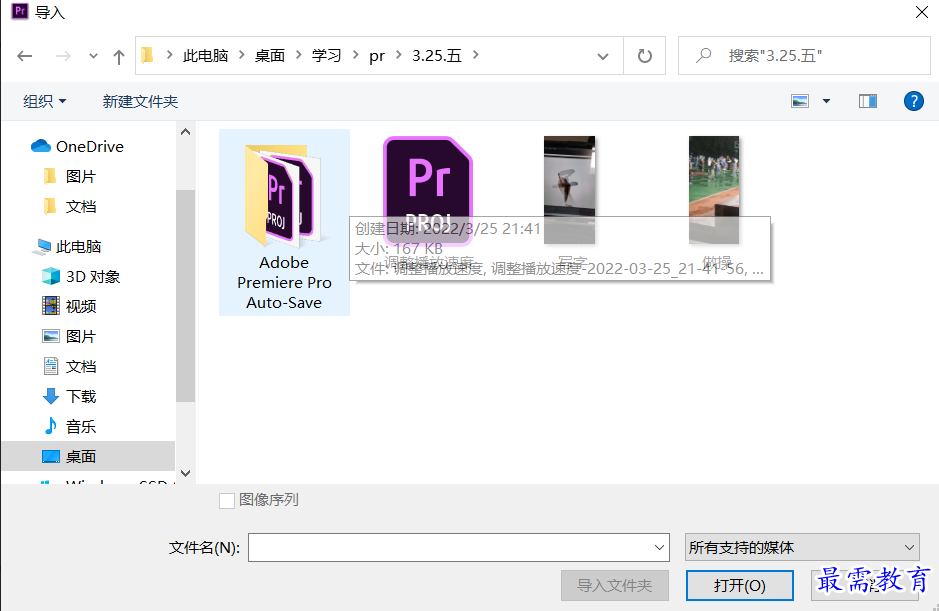939x611 pixels.
Task: Open 音乐 in the sidebar
Action: coord(81,427)
